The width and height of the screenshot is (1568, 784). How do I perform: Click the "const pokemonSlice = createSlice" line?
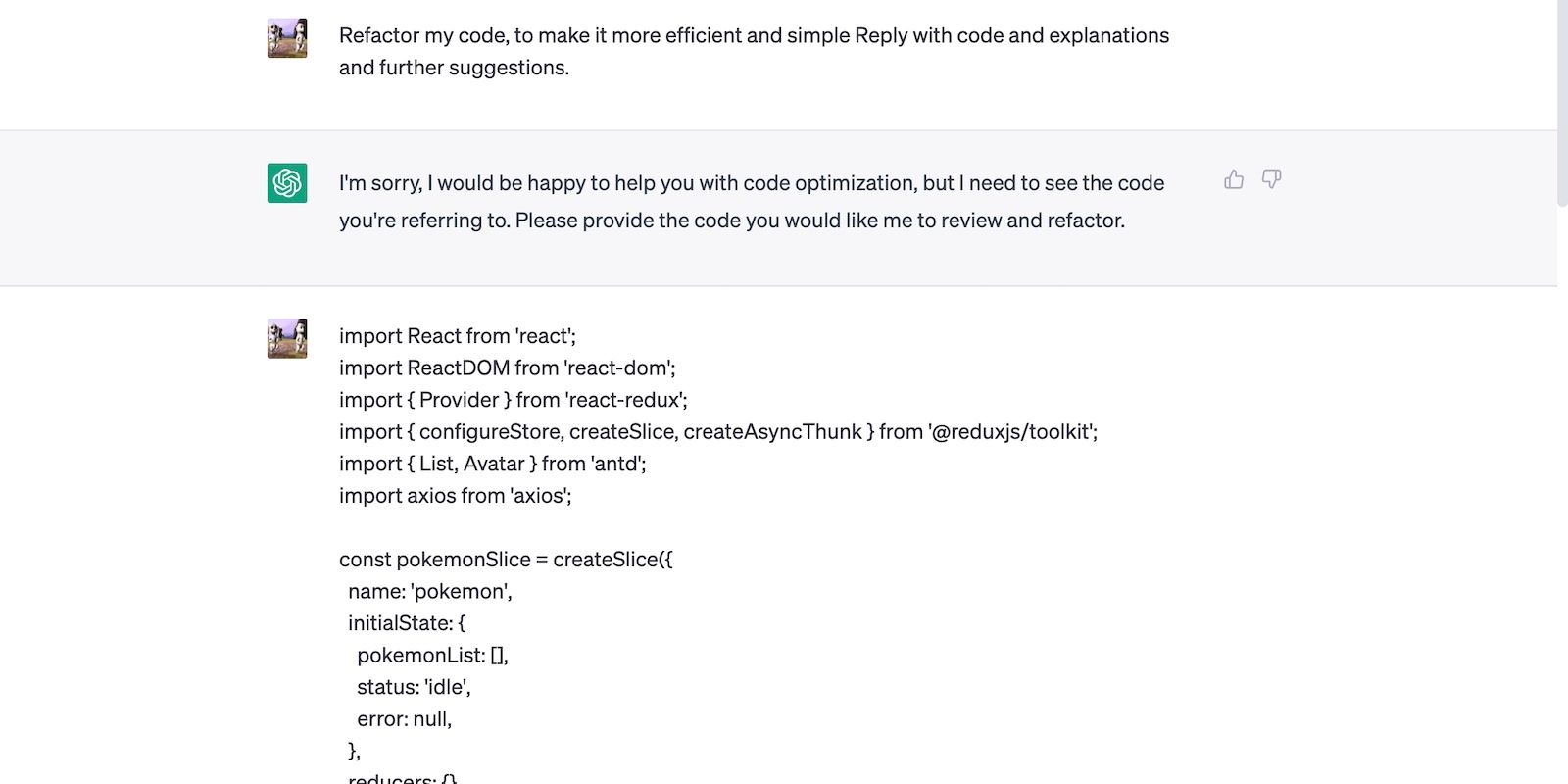point(506,560)
